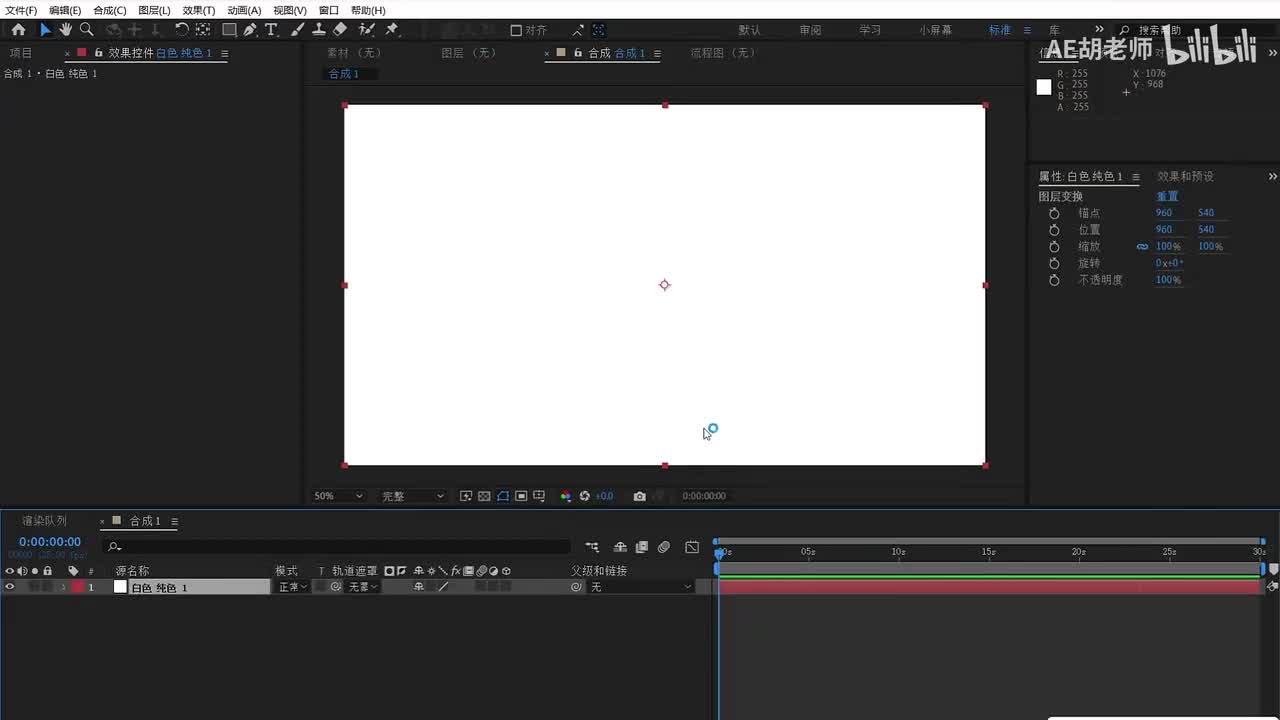Open the 效果(T) menu
The width and height of the screenshot is (1280, 720).
(198, 10)
